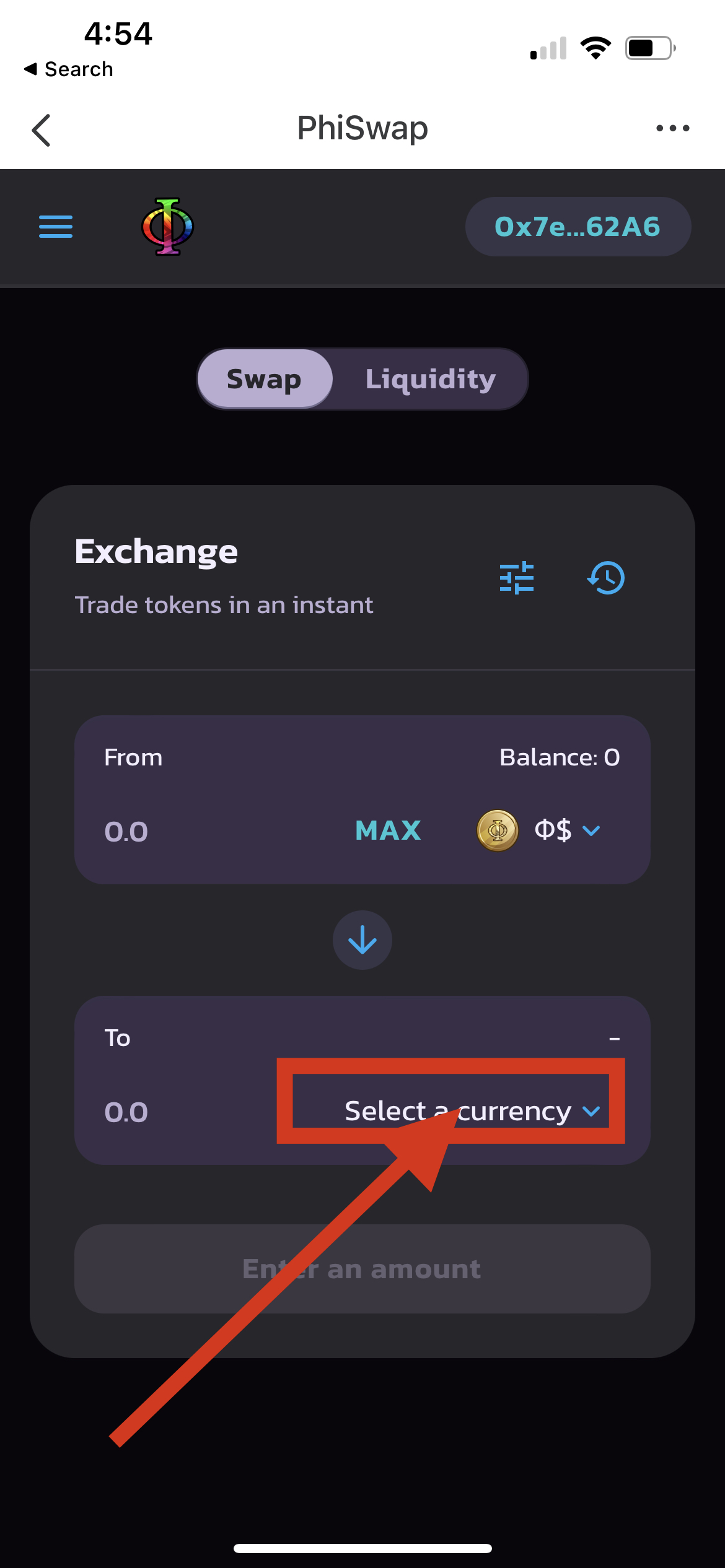Screen dimensions: 725x1568
Task: Tap the chevron beside Select a currency
Action: (x=592, y=1112)
